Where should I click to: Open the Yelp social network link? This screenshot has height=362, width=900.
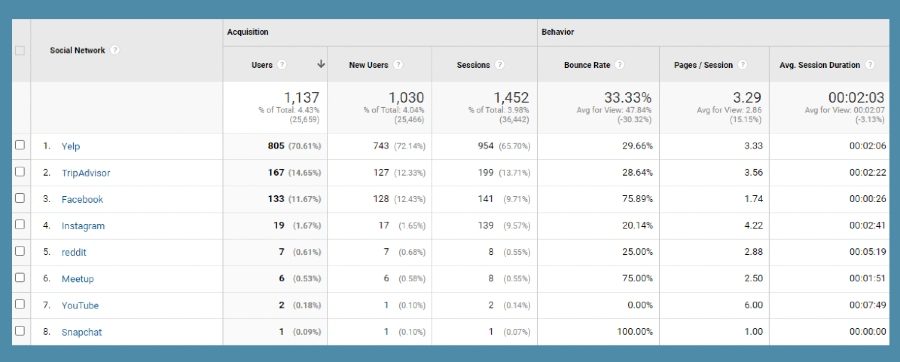(x=71, y=146)
